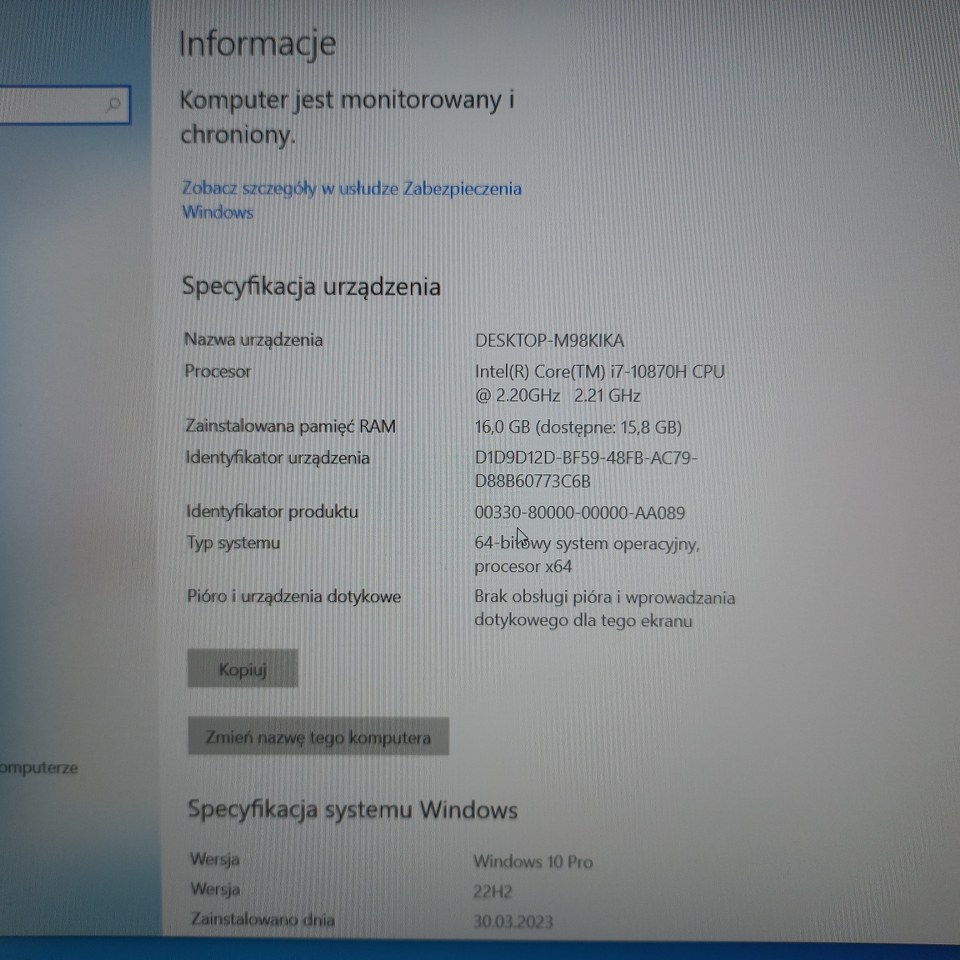Select 64-bitowy system operacyjny text

[x=587, y=543]
